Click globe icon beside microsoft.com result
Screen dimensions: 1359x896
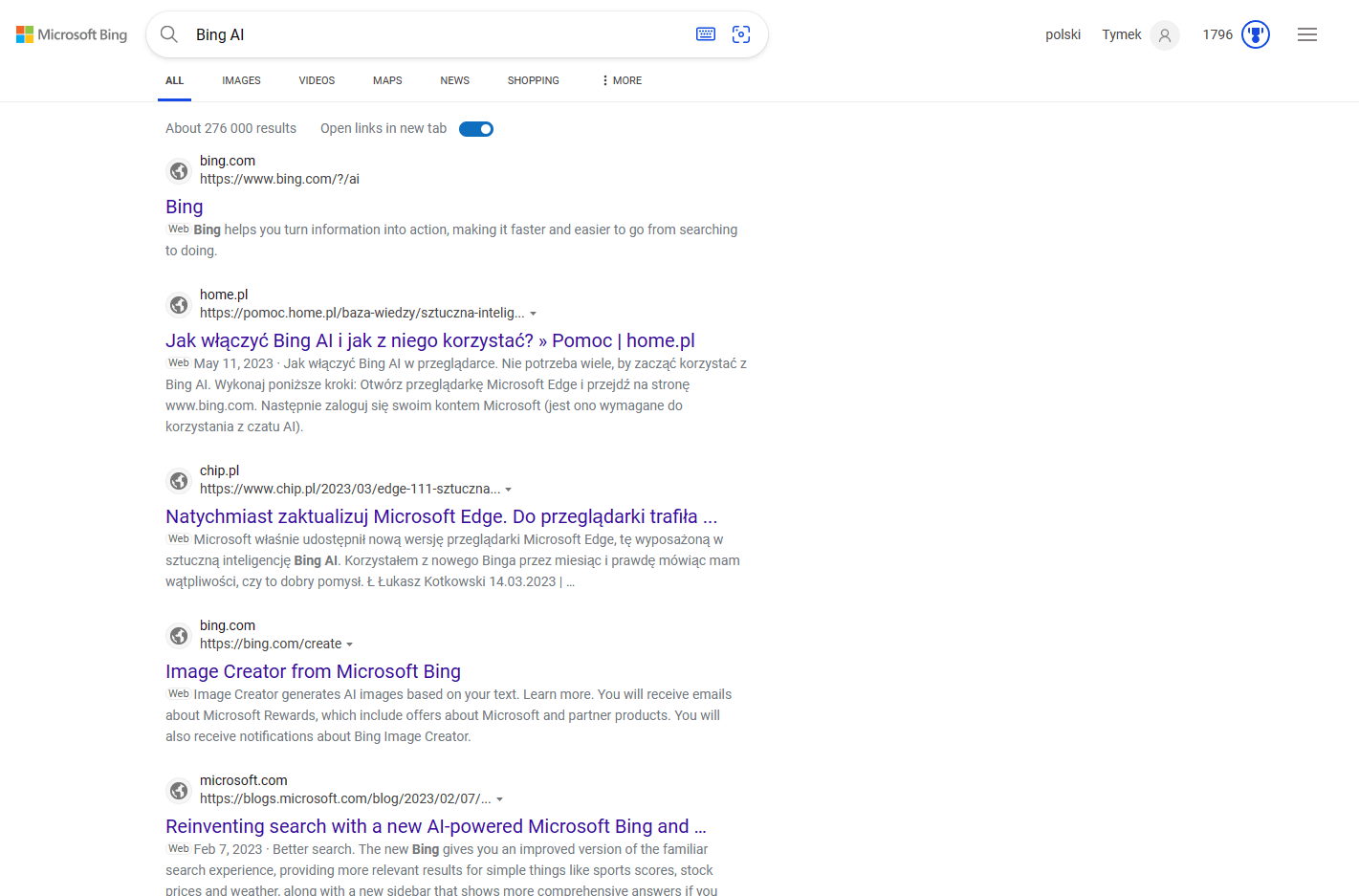pos(179,791)
